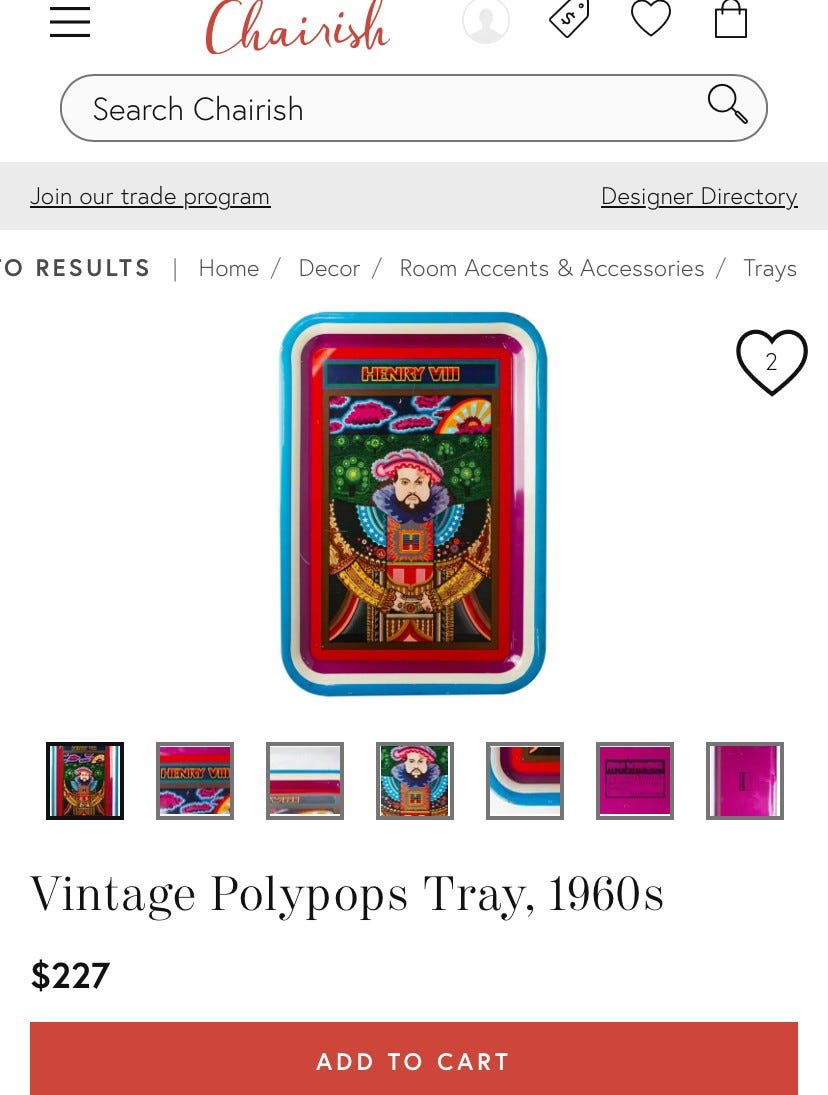Click the magnifying glass search icon

point(727,105)
